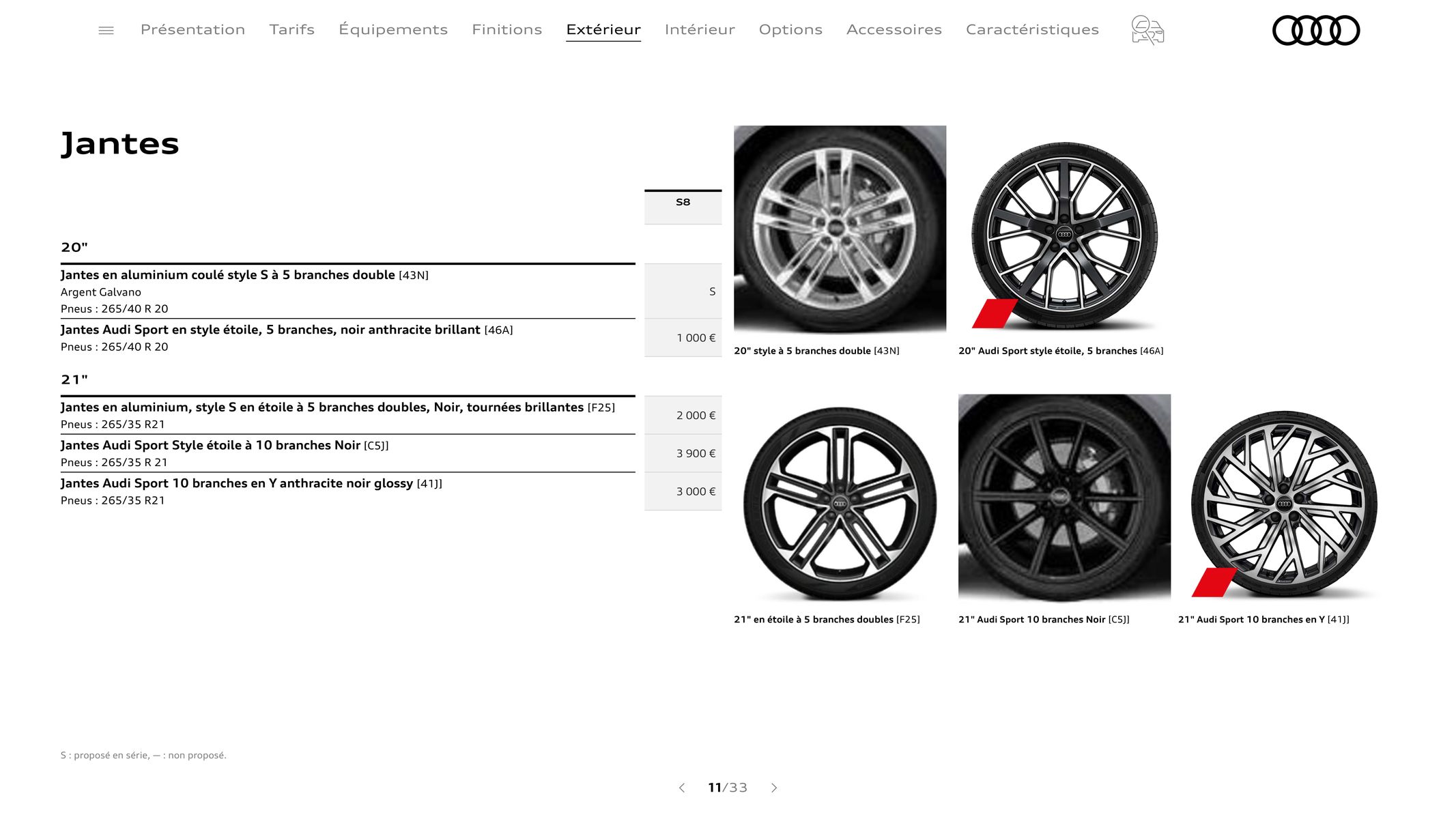Screen dimensions: 1456x819
Task: Click caption 20" style à 5 branches double [43N]
Action: (816, 351)
